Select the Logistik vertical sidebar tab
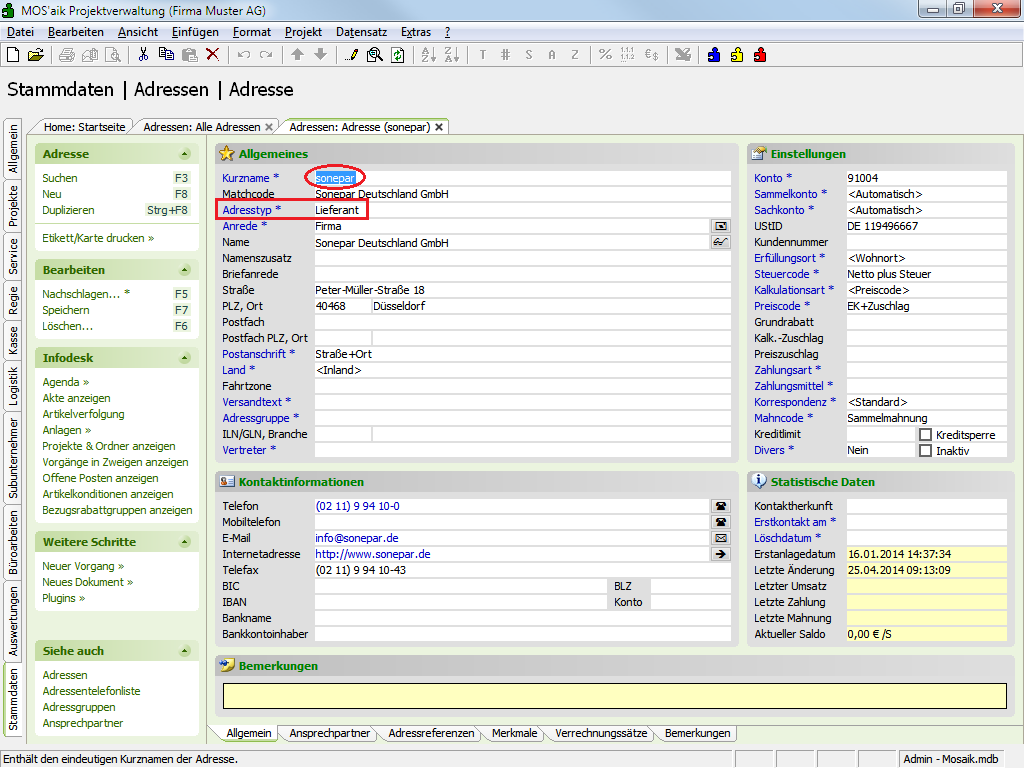1024x768 pixels. 13,387
